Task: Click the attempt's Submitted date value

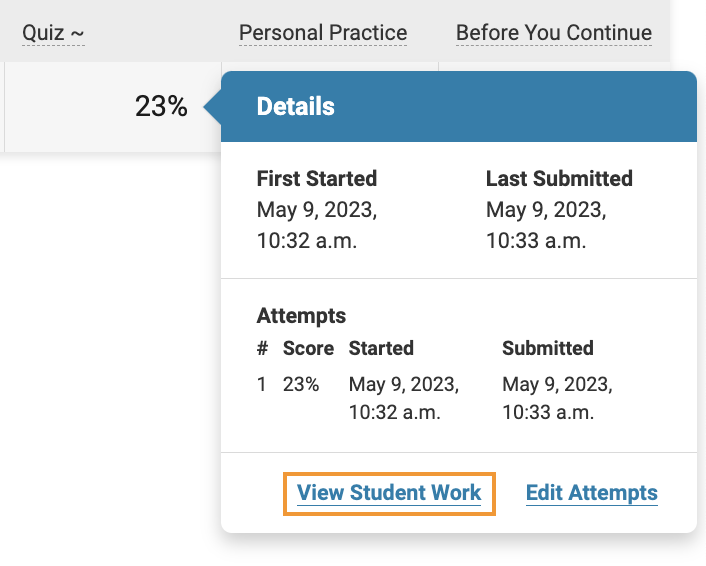Action: click(557, 398)
